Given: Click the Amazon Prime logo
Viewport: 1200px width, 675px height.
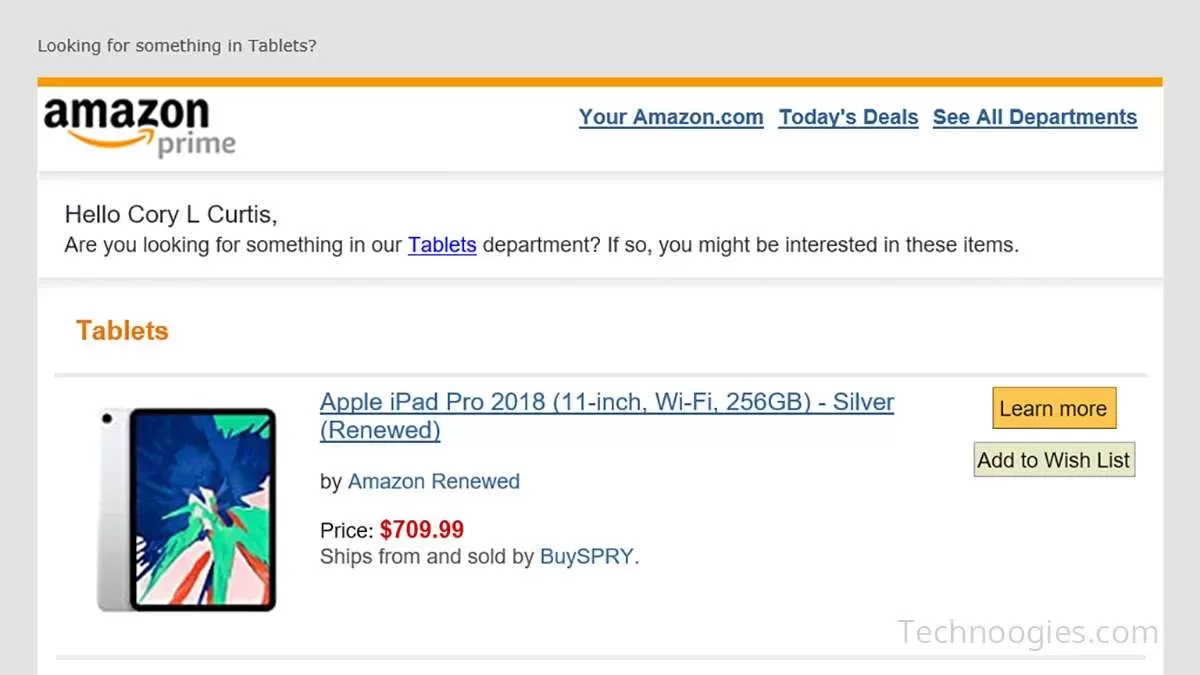Looking at the screenshot, I should 138,122.
